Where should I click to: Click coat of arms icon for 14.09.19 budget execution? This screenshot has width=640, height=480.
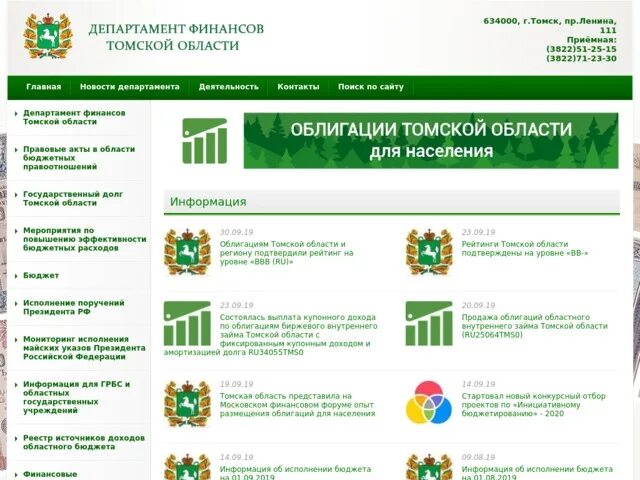point(187,467)
